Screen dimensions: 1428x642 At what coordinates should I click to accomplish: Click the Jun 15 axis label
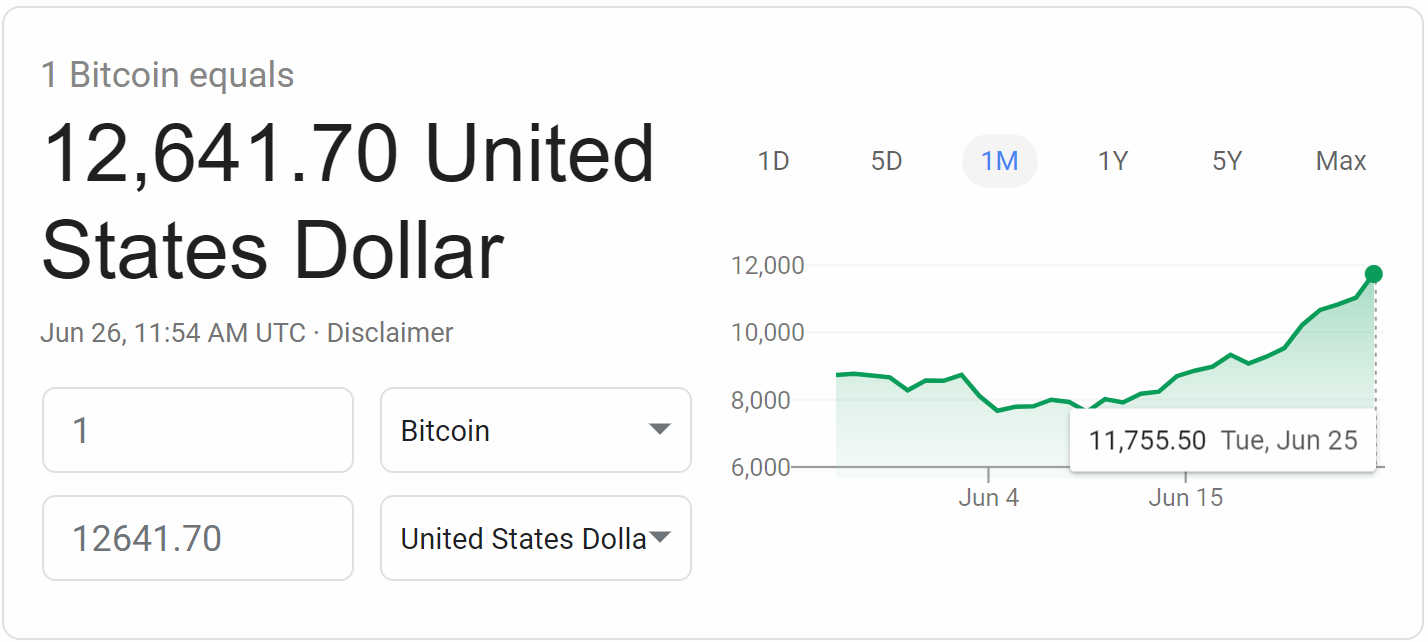tap(1185, 497)
